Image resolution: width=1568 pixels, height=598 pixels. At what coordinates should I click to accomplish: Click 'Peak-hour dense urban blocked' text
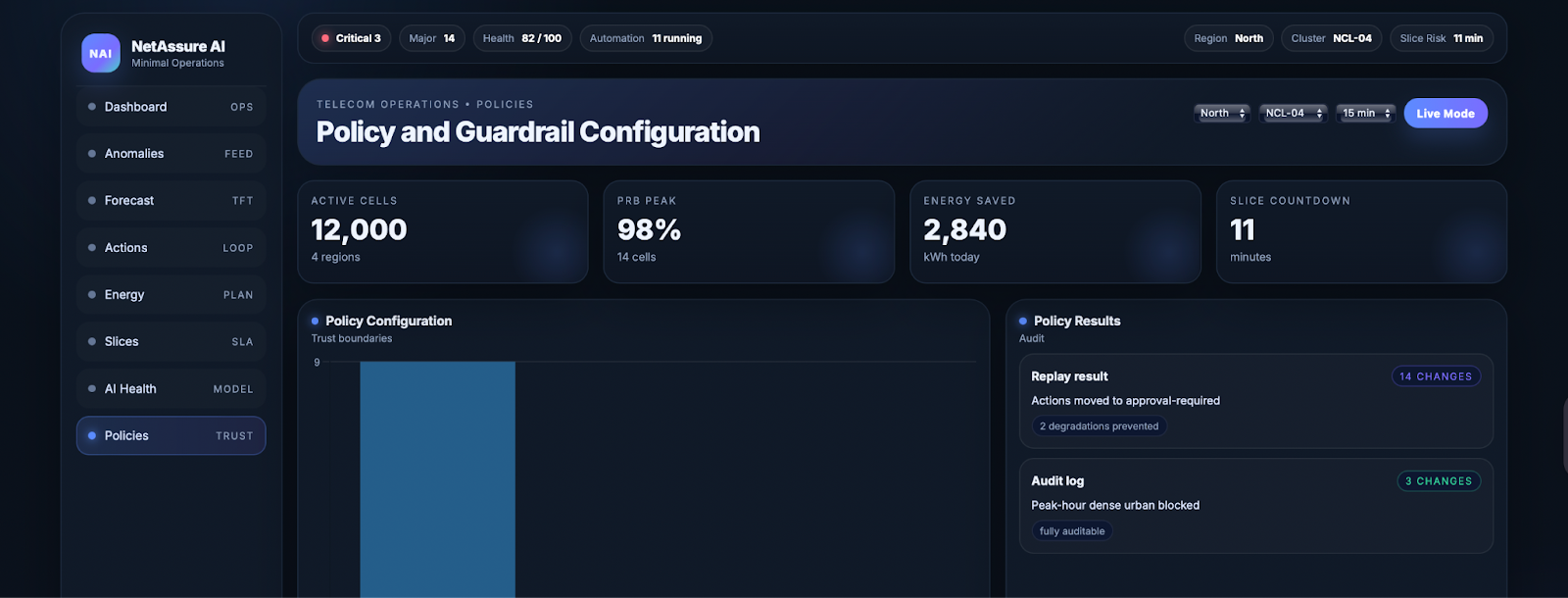tap(1115, 506)
